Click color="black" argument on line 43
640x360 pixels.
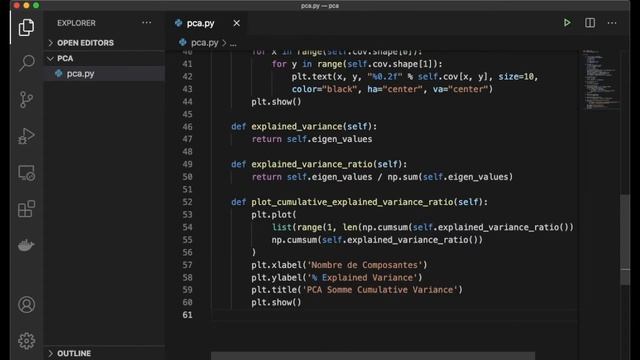point(324,89)
